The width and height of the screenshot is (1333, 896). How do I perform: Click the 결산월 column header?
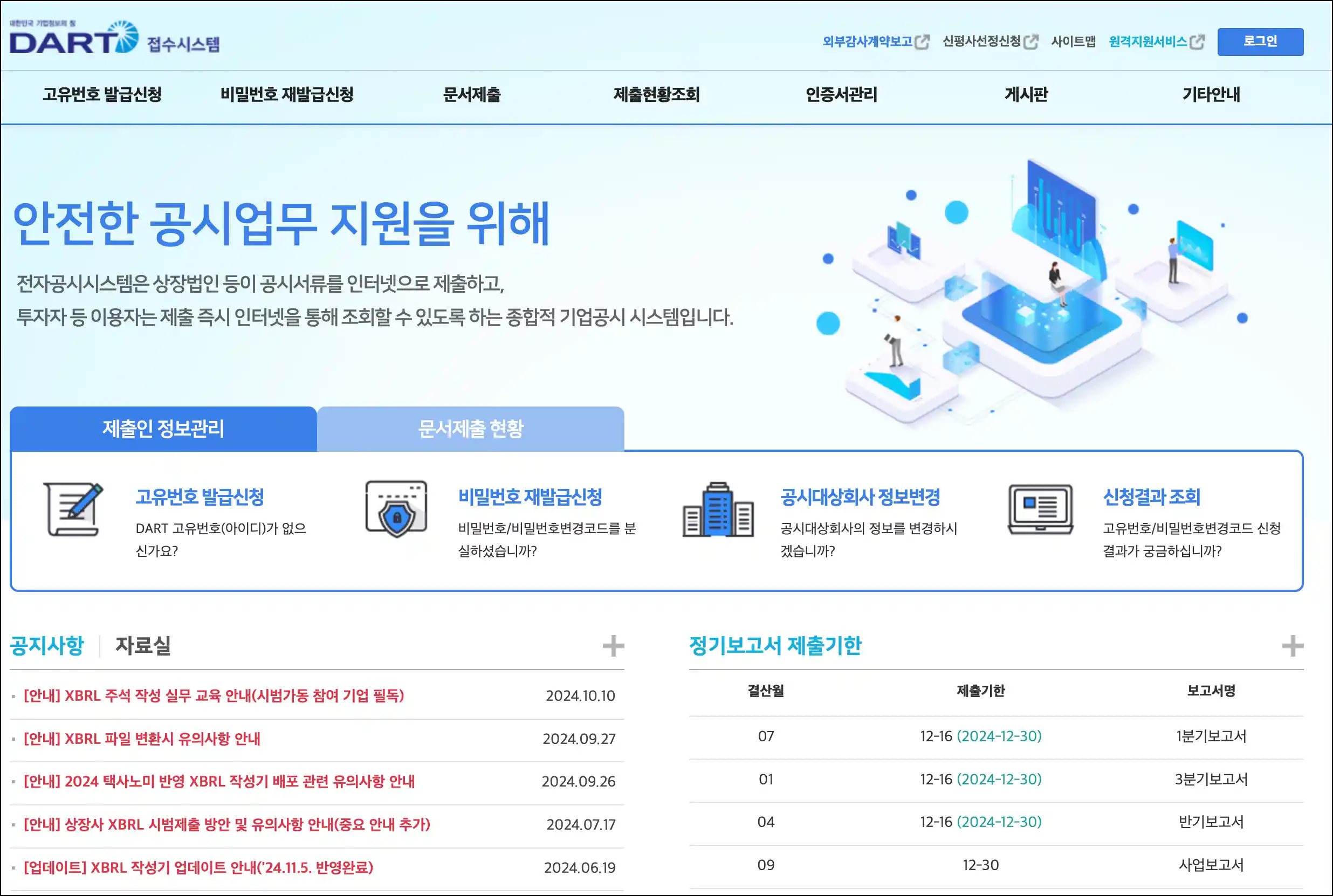point(766,691)
